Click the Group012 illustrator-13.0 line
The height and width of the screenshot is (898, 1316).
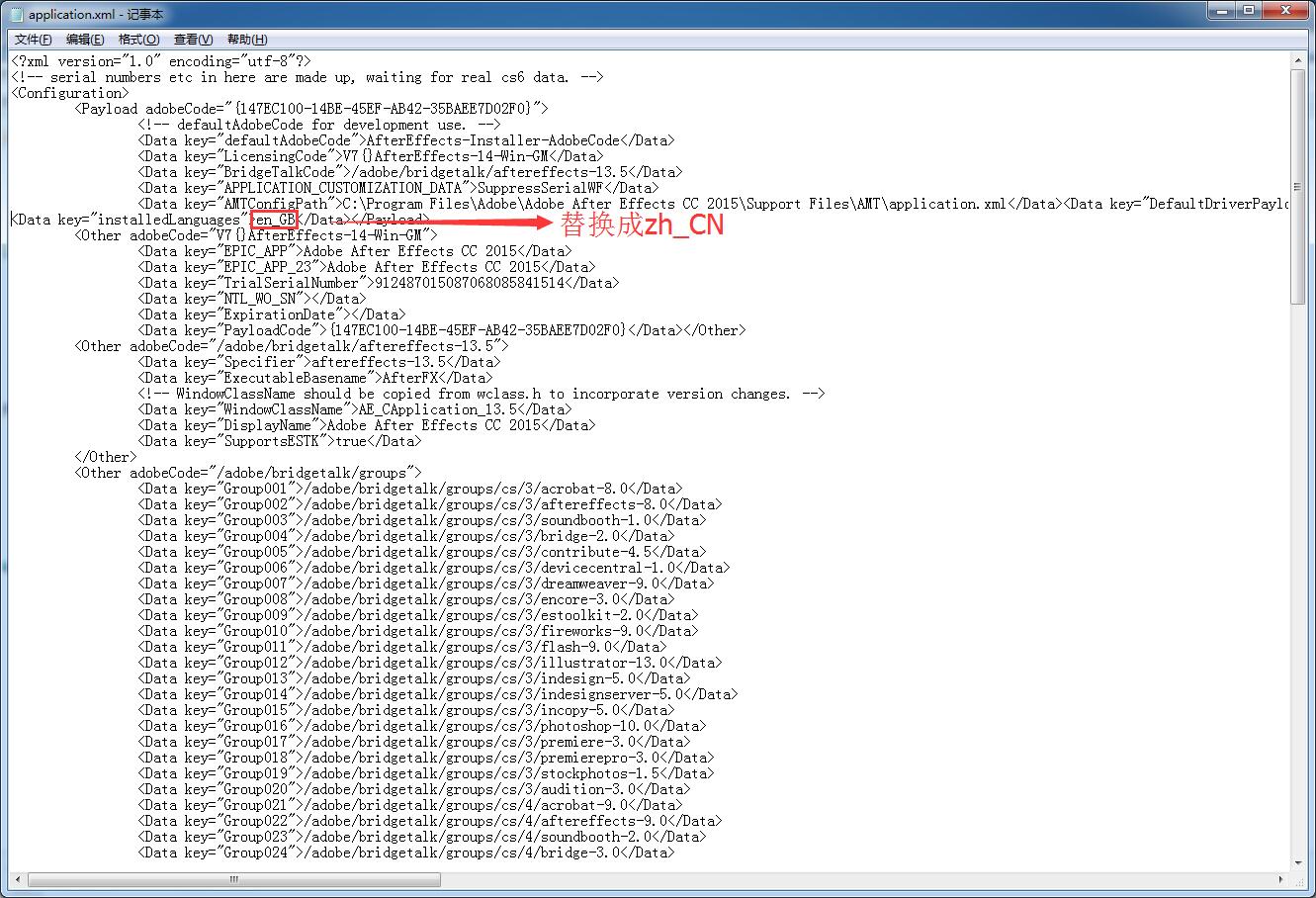[x=429, y=663]
